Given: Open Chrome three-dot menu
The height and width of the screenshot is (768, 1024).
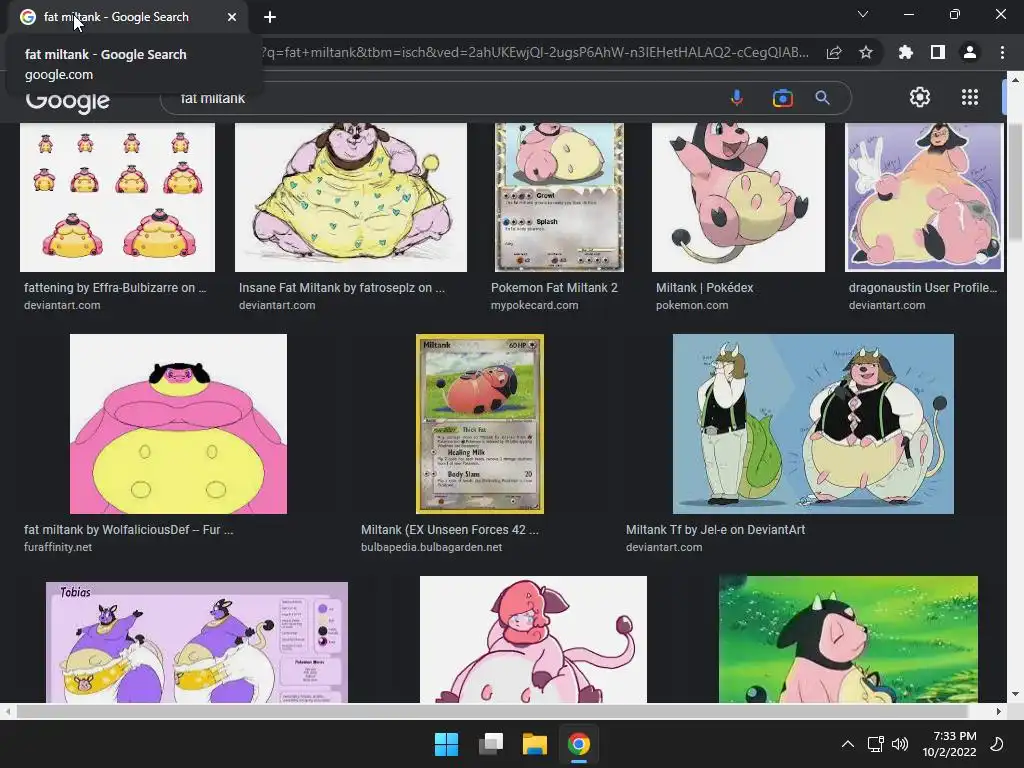Looking at the screenshot, I should click(1002, 52).
